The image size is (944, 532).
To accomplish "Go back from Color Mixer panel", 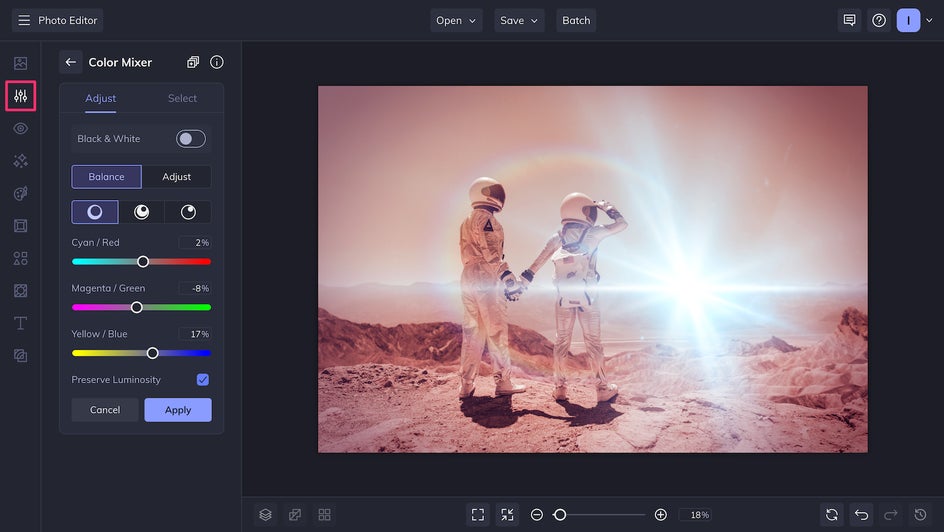I will tap(70, 62).
